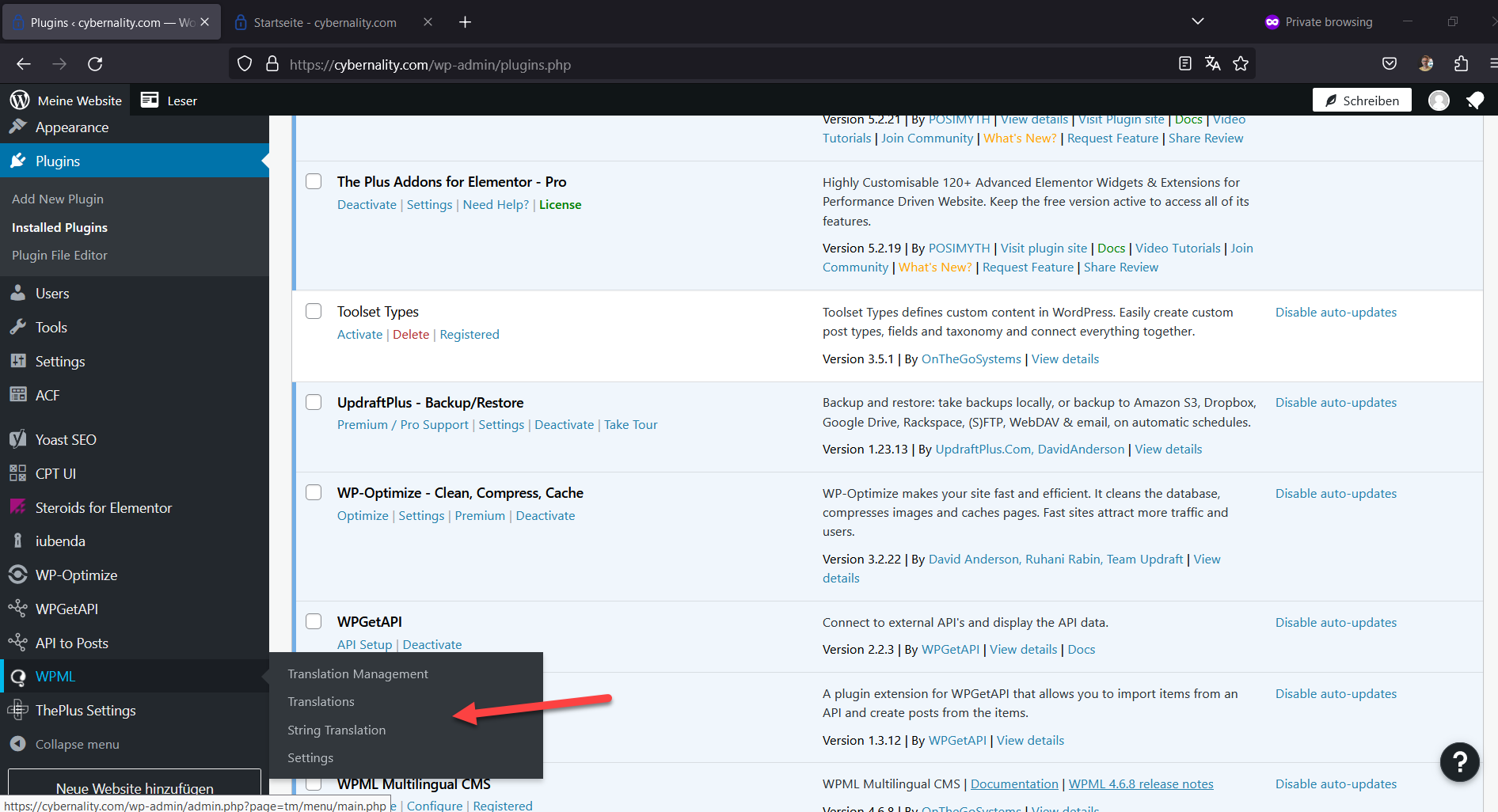Open Plugin File Editor submenu link
The width and height of the screenshot is (1498, 812).
(59, 256)
